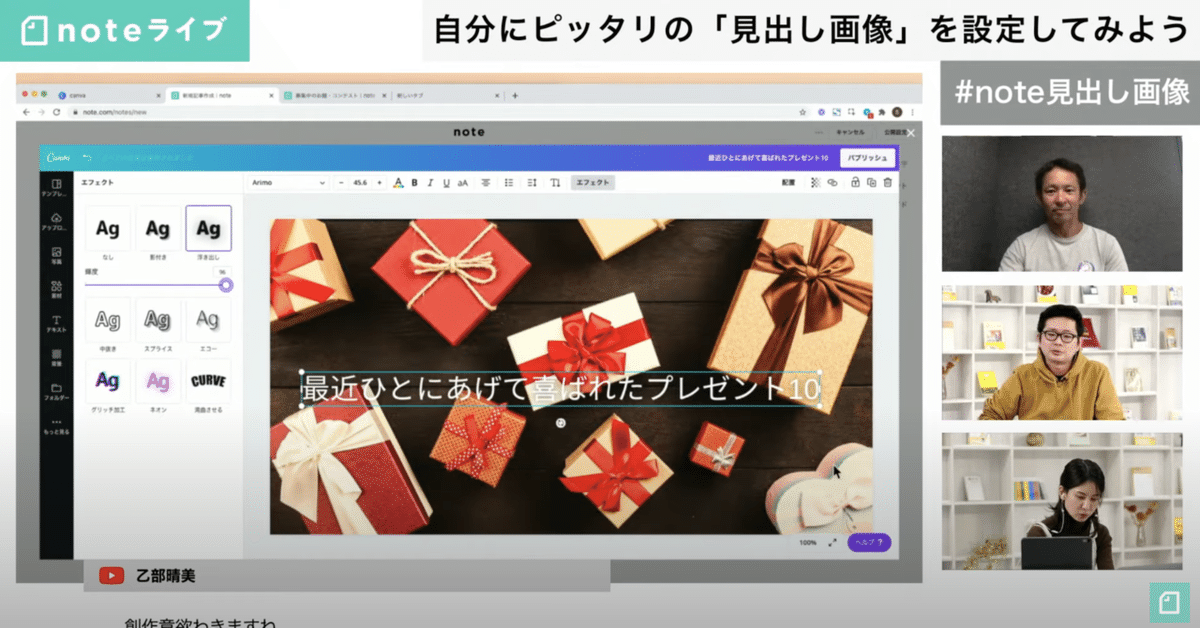Click the rotate handle below the text box

click(561, 423)
